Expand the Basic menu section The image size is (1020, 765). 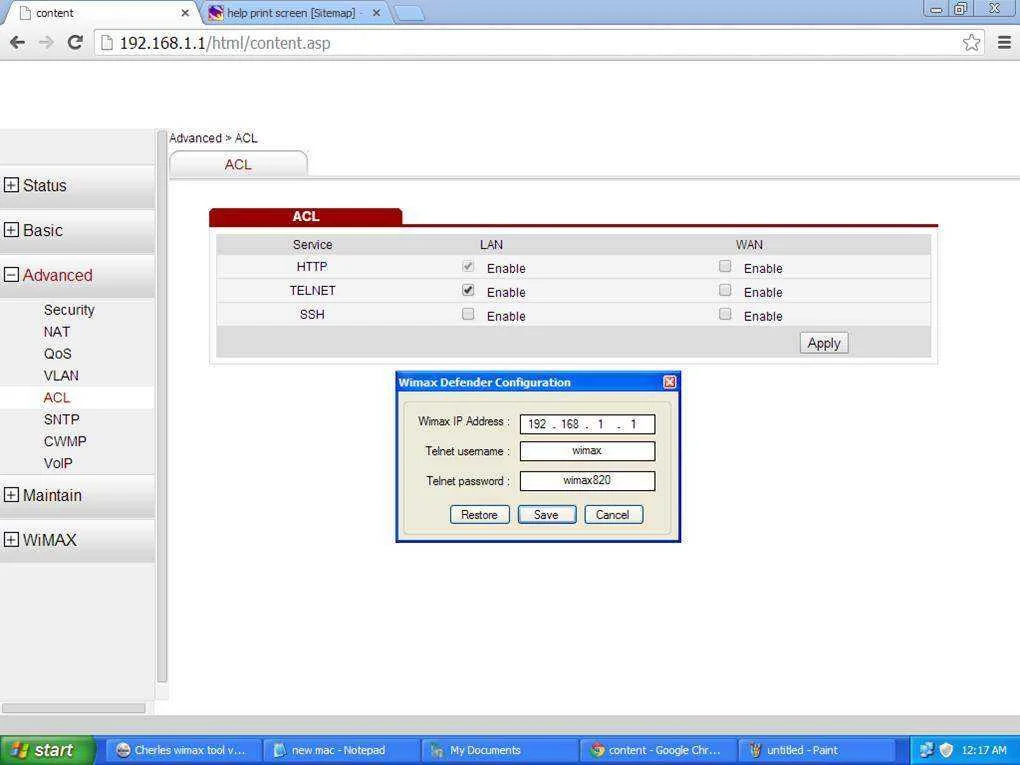tap(11, 230)
